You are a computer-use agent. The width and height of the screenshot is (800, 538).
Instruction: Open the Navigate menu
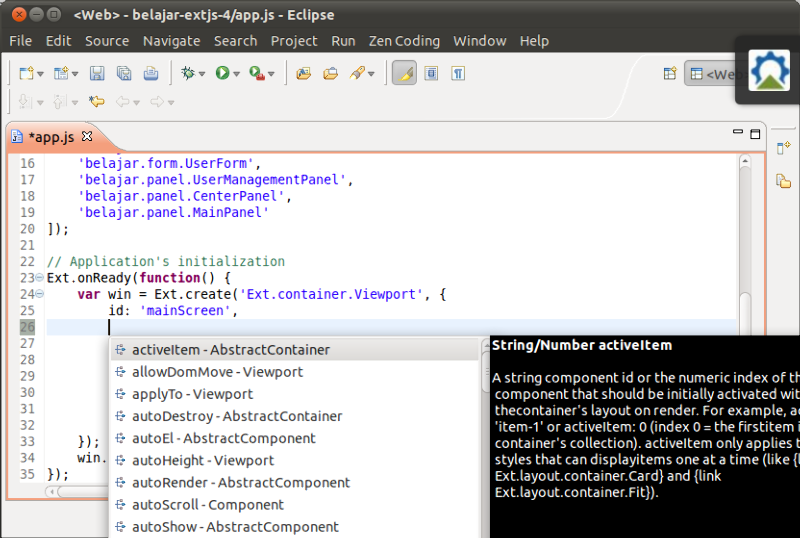(x=171, y=41)
